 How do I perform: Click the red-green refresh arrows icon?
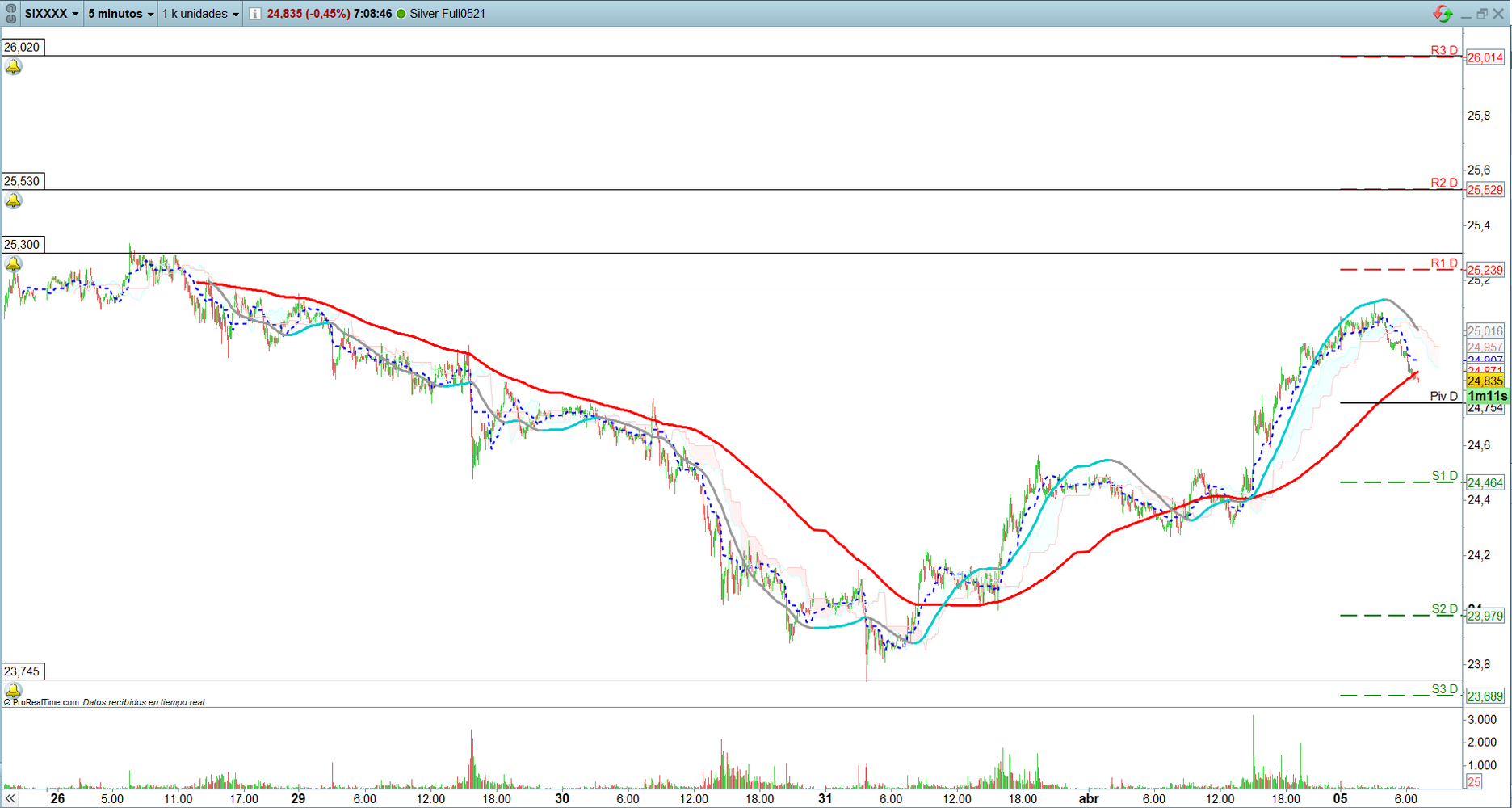tap(1443, 14)
